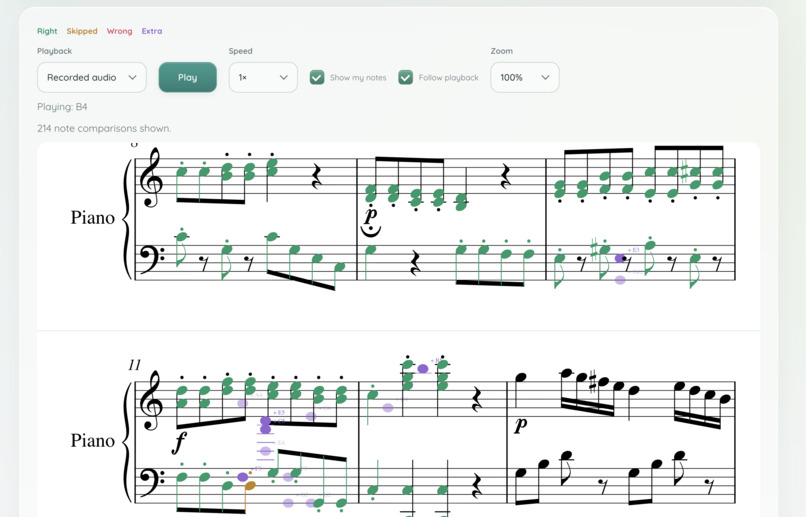This screenshot has width=806, height=517.
Task: Click the green Right legend label
Action: pos(47,31)
